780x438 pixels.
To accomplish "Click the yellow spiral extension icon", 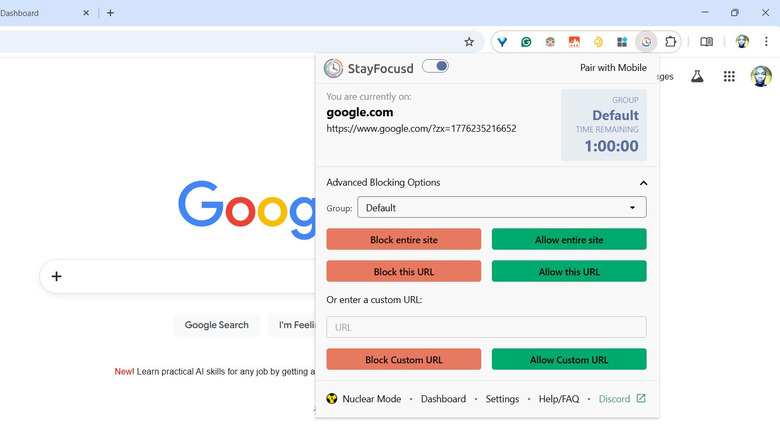I will [x=598, y=42].
